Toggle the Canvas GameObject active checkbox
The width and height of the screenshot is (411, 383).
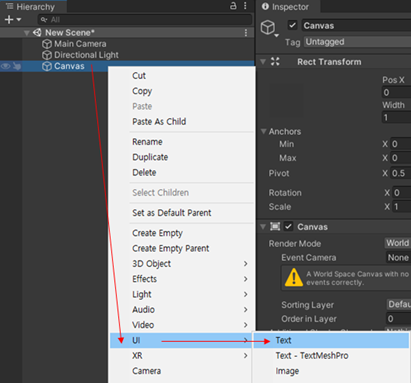click(x=292, y=25)
